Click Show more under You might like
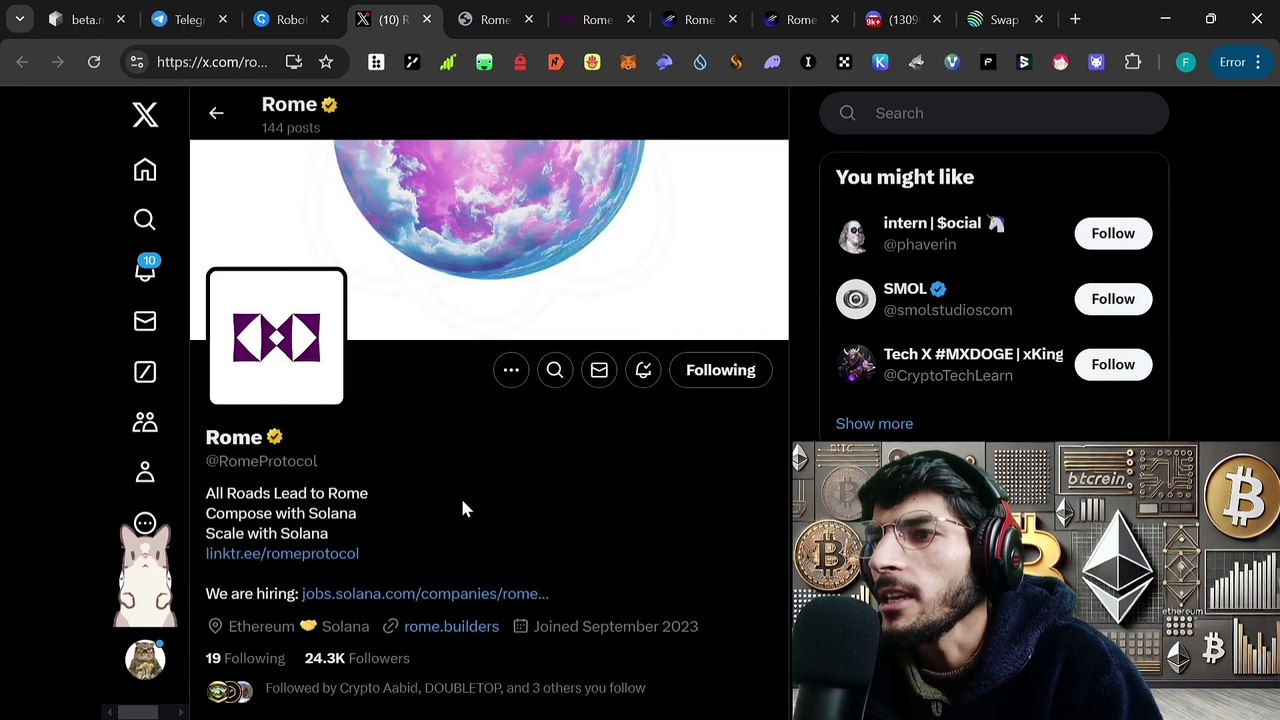This screenshot has height=720, width=1280. [x=874, y=423]
